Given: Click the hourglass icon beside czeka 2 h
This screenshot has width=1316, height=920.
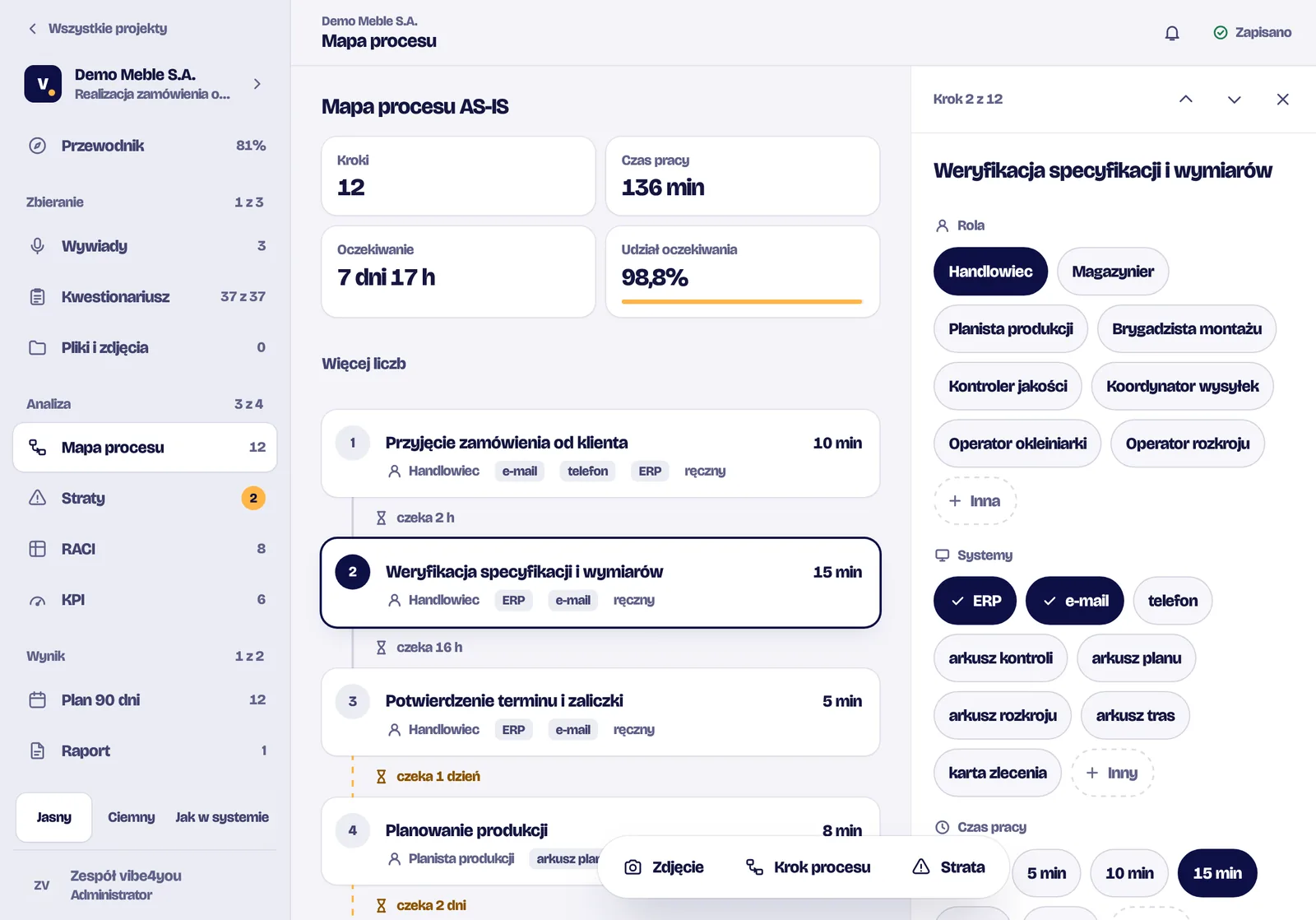Looking at the screenshot, I should (381, 518).
